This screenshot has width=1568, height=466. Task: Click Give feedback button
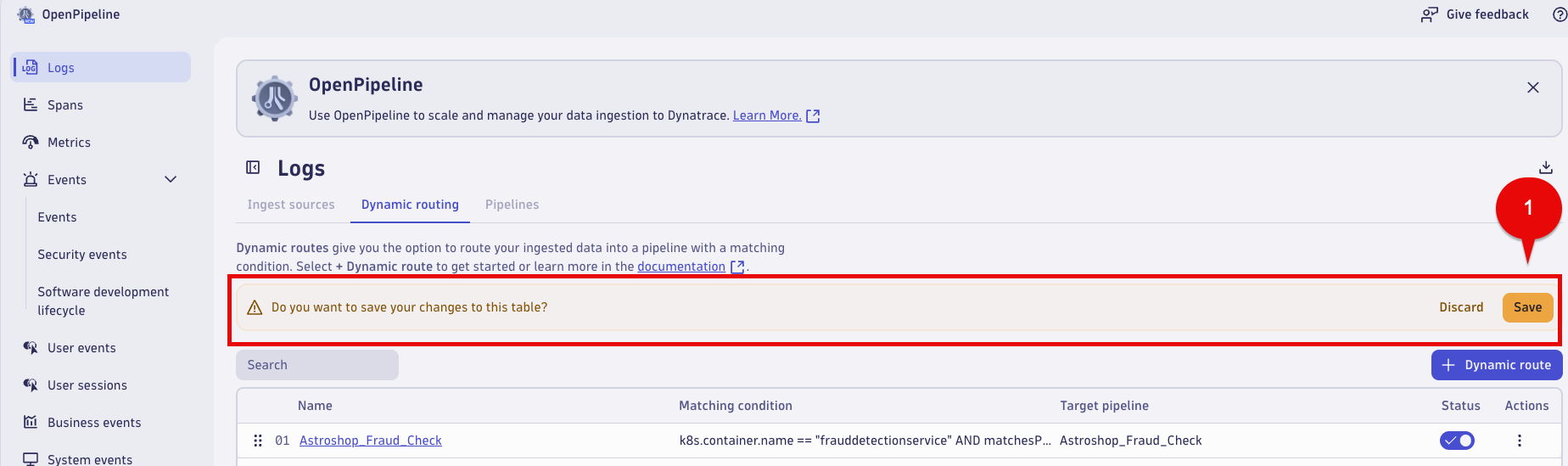[1476, 14]
